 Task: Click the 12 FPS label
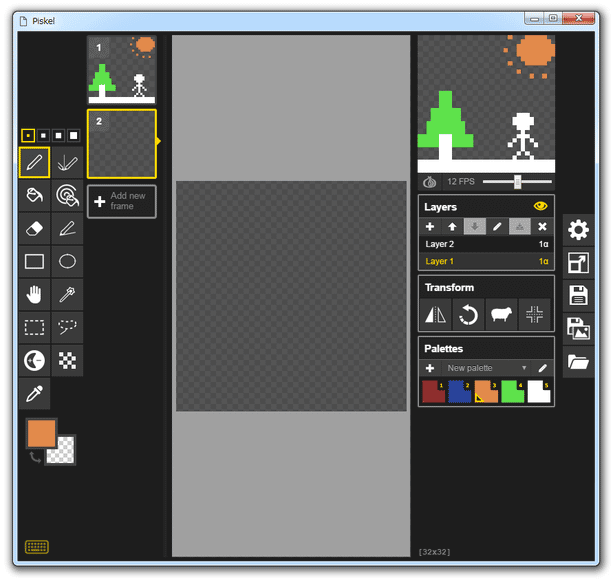point(461,182)
